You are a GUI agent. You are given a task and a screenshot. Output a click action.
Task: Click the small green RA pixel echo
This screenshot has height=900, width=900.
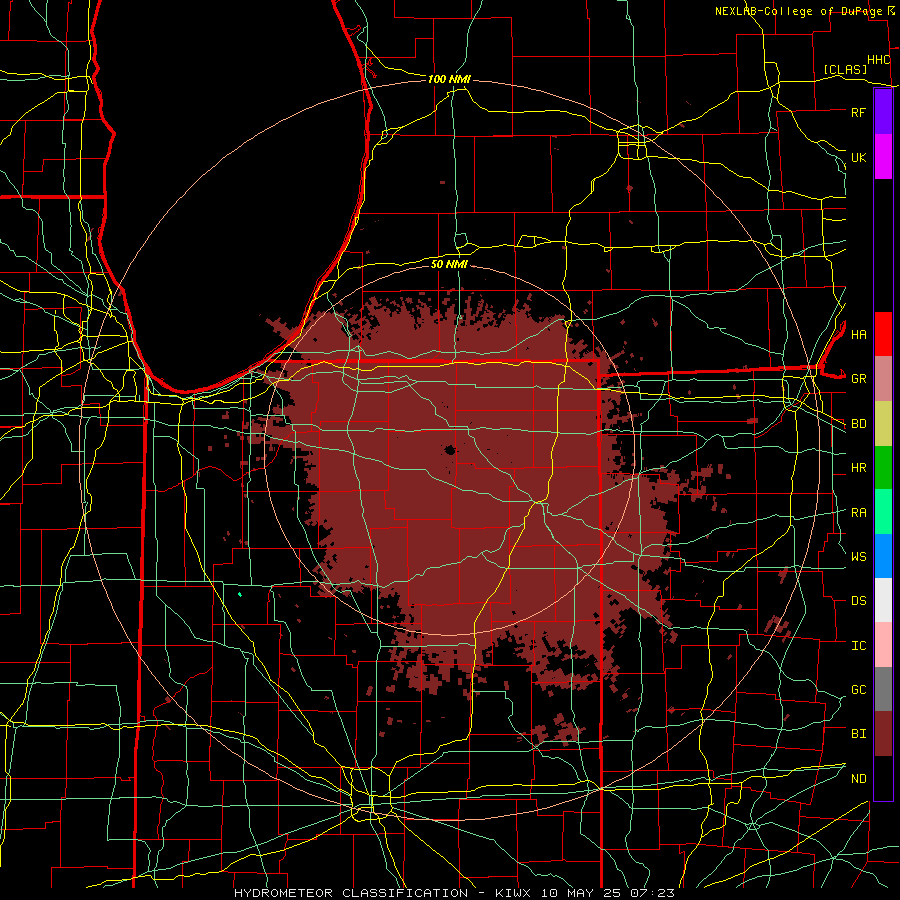pos(240,594)
